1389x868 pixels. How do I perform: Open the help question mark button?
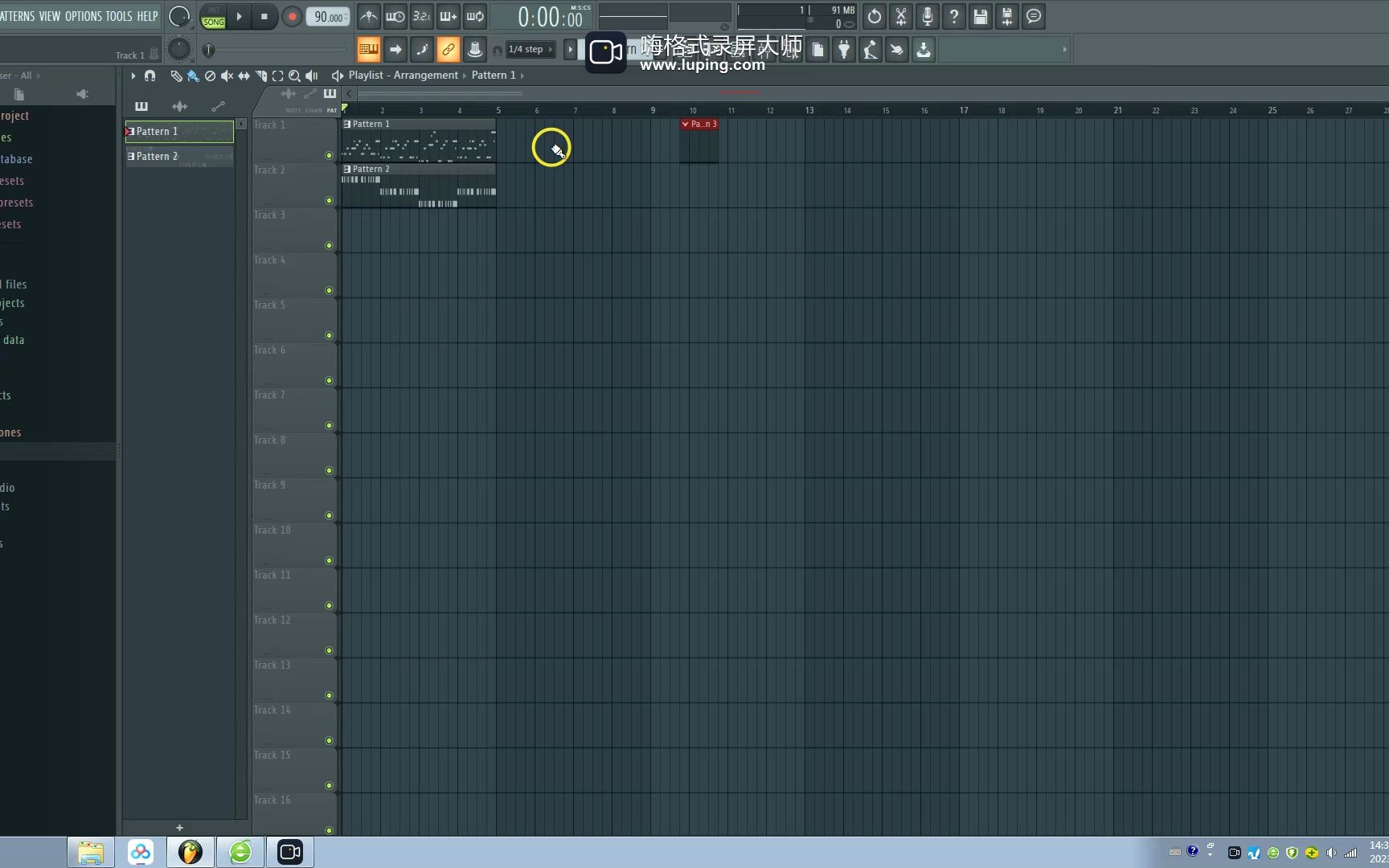tap(954, 16)
